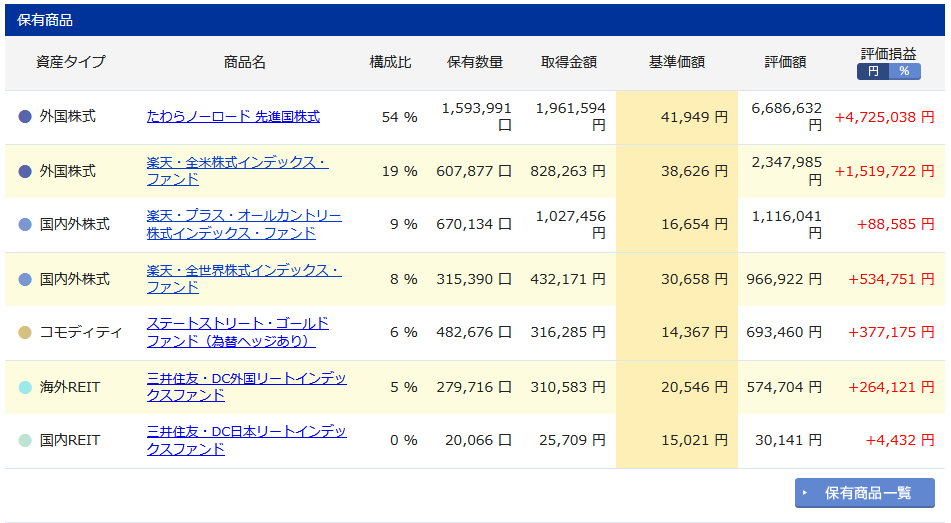Click the 1,961,594 円 acquisition cell
This screenshot has width=951, height=523.
pyautogui.click(x=571, y=116)
